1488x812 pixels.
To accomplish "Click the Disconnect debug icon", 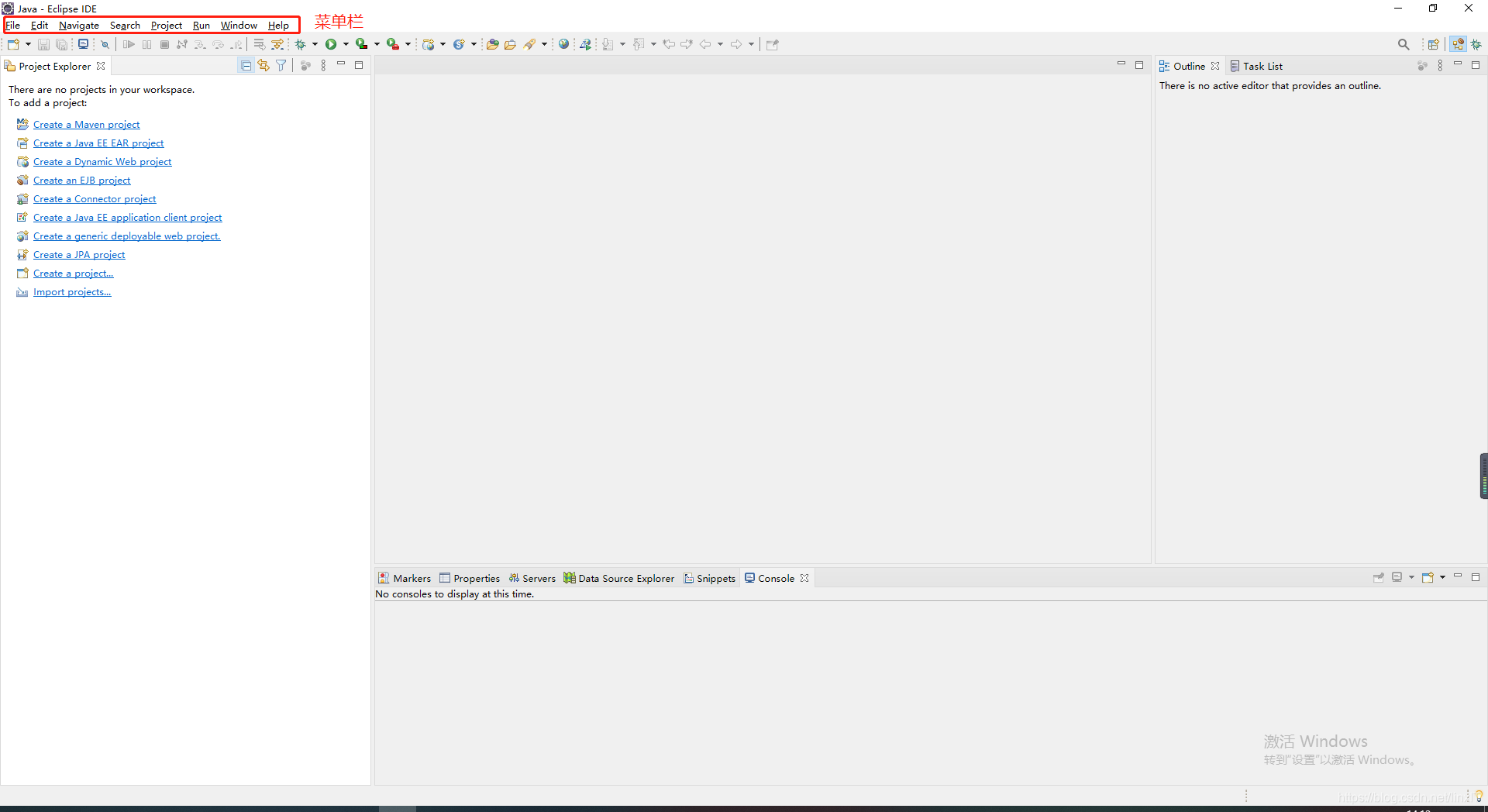I will pyautogui.click(x=182, y=44).
